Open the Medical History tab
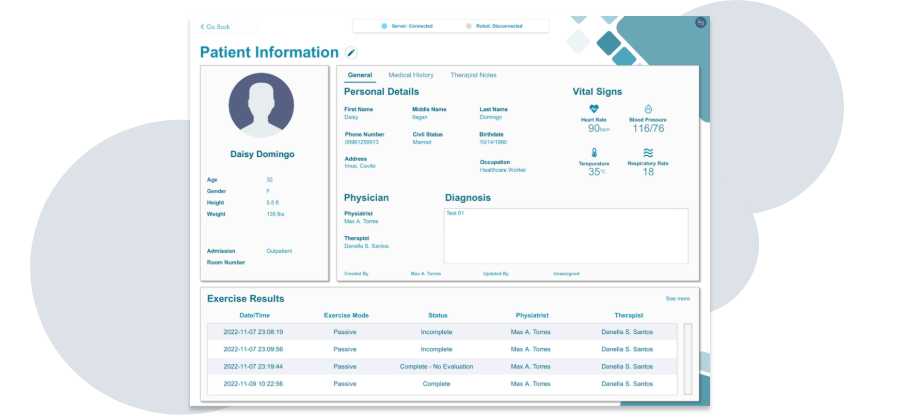This screenshot has width=900, height=420. click(x=411, y=75)
